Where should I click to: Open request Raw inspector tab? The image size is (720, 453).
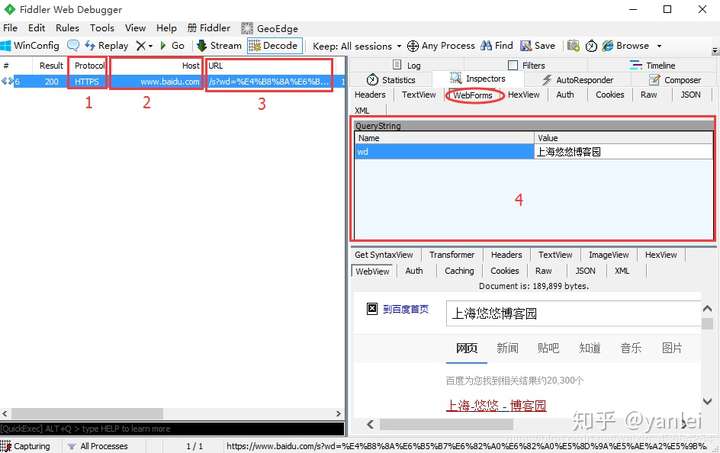[x=649, y=95]
